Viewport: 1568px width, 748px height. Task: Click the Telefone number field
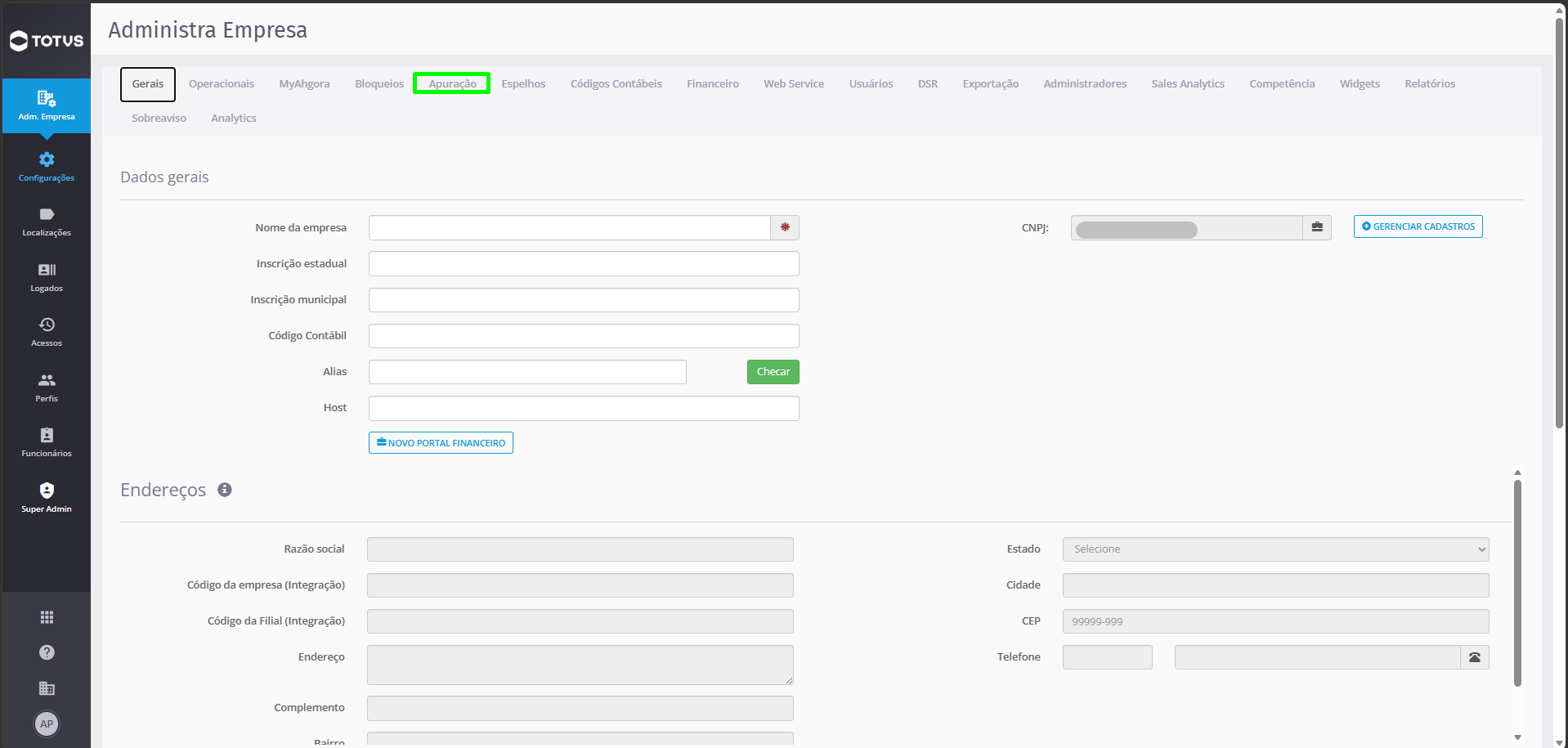[1318, 657]
